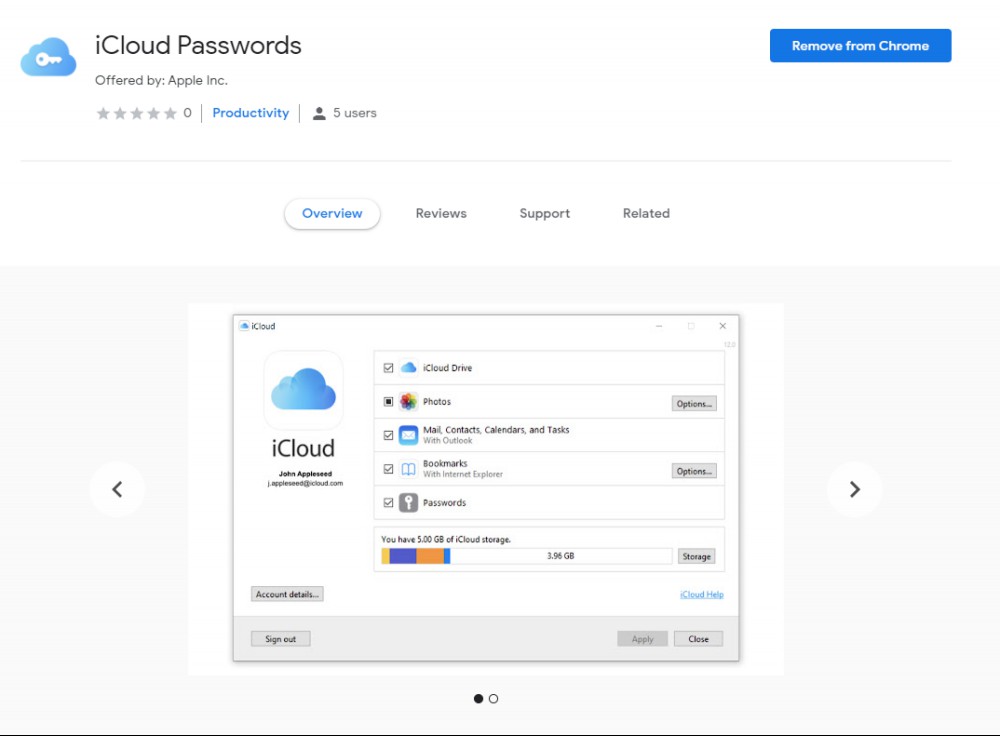The width and height of the screenshot is (1000, 736).
Task: Click the Photos flower icon
Action: (x=408, y=402)
